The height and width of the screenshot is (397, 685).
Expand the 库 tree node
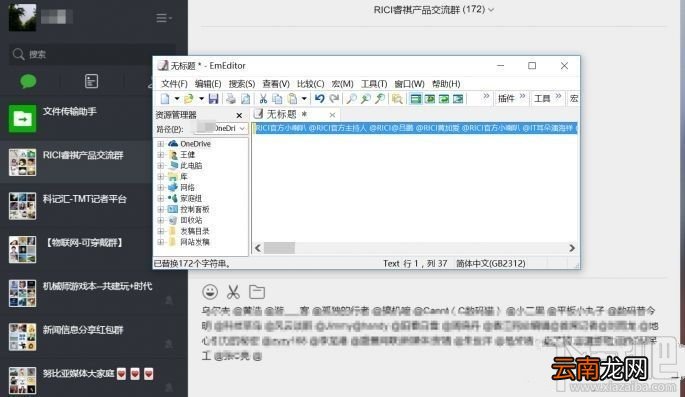point(161,176)
